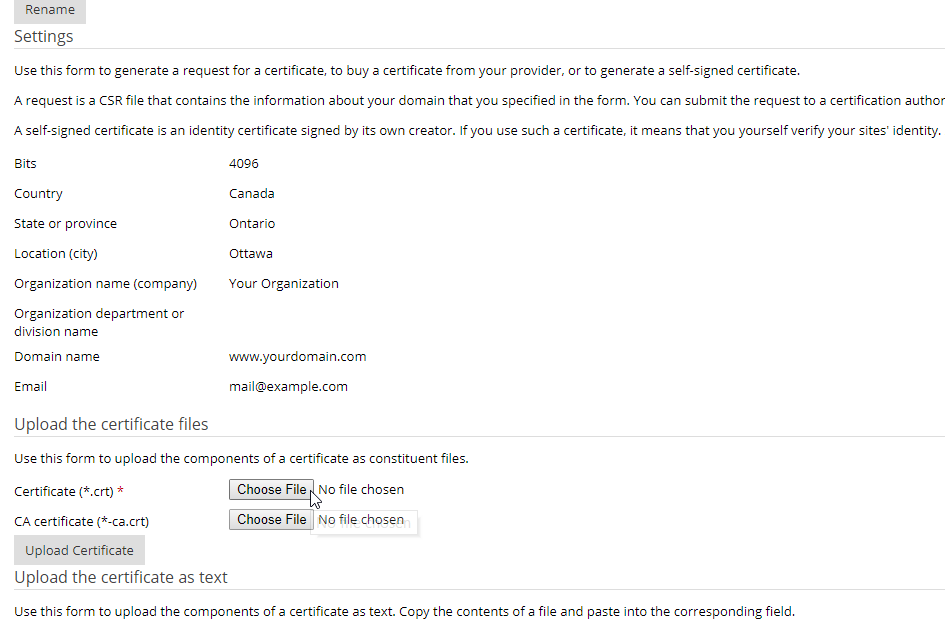The width and height of the screenshot is (945, 625).
Task: Select the Bits value 4096
Action: tap(244, 163)
